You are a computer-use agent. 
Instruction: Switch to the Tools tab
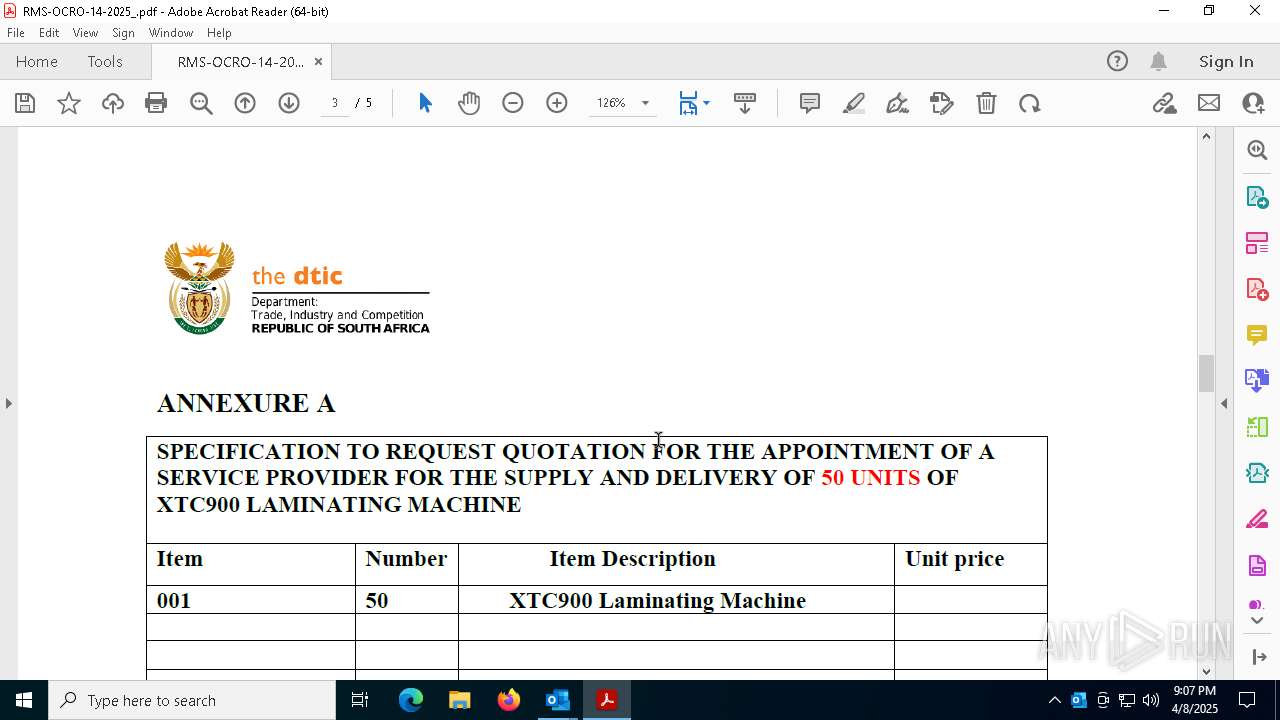[105, 61]
